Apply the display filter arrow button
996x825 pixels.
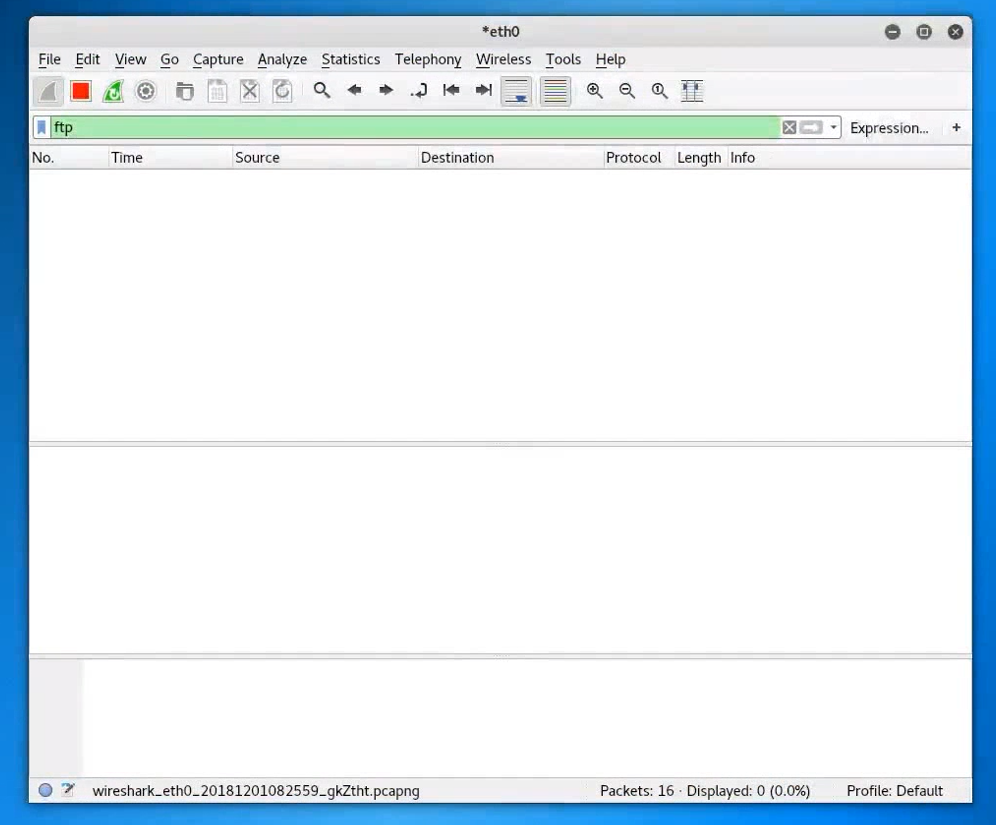pyautogui.click(x=811, y=128)
